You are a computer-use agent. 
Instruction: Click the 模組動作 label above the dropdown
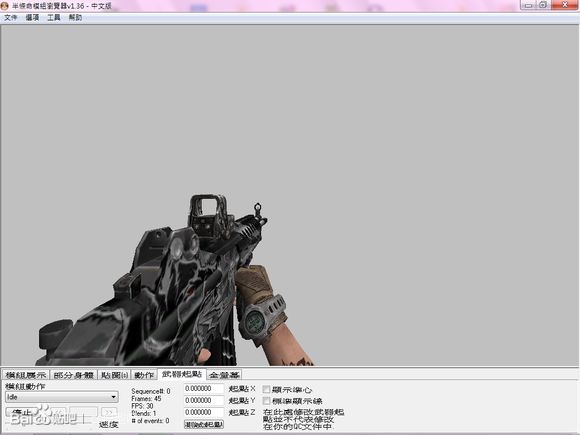[25, 386]
